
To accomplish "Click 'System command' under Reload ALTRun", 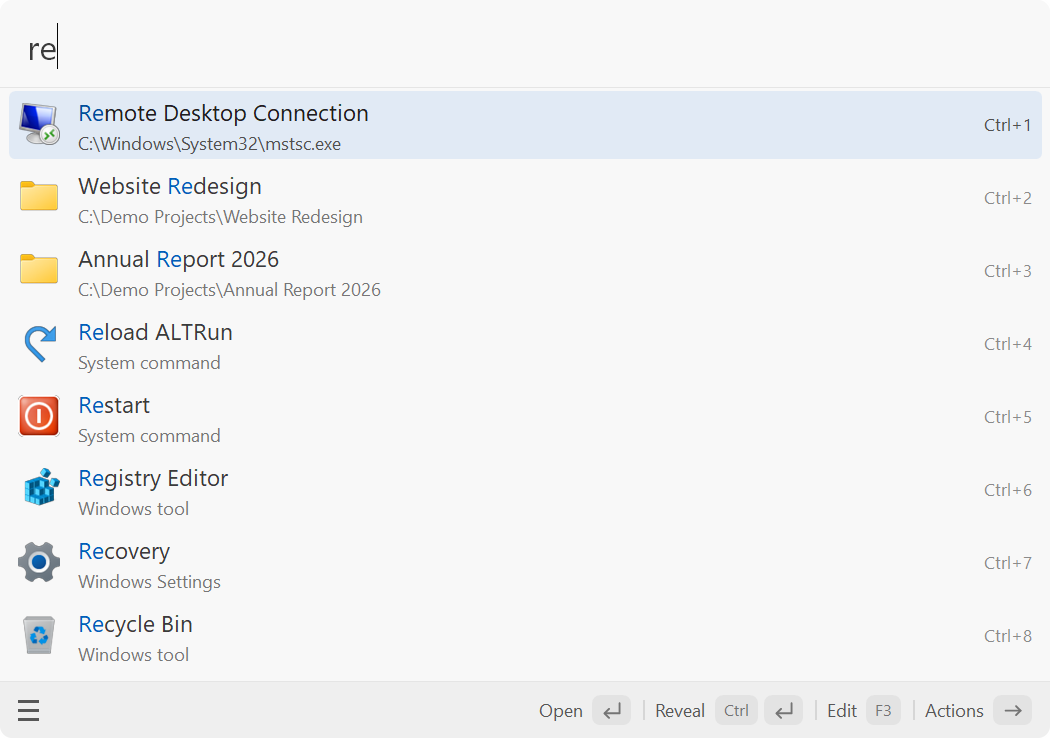I will coord(149,363).
